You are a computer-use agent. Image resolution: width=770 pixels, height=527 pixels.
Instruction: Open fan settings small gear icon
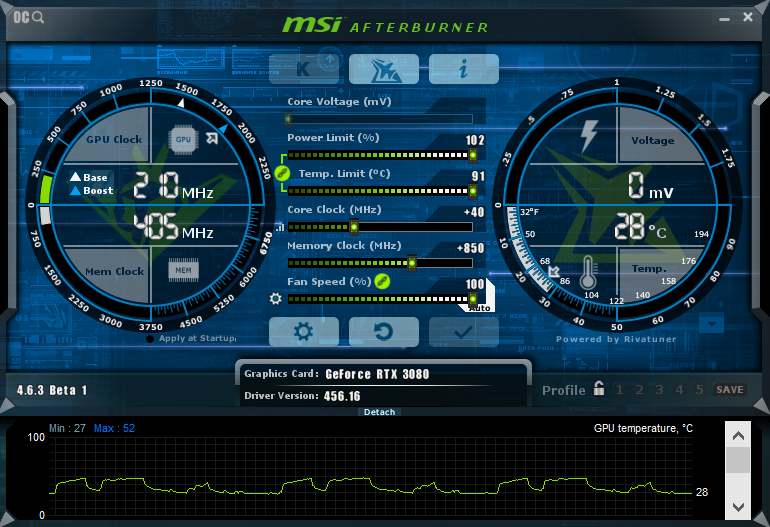(x=275, y=298)
